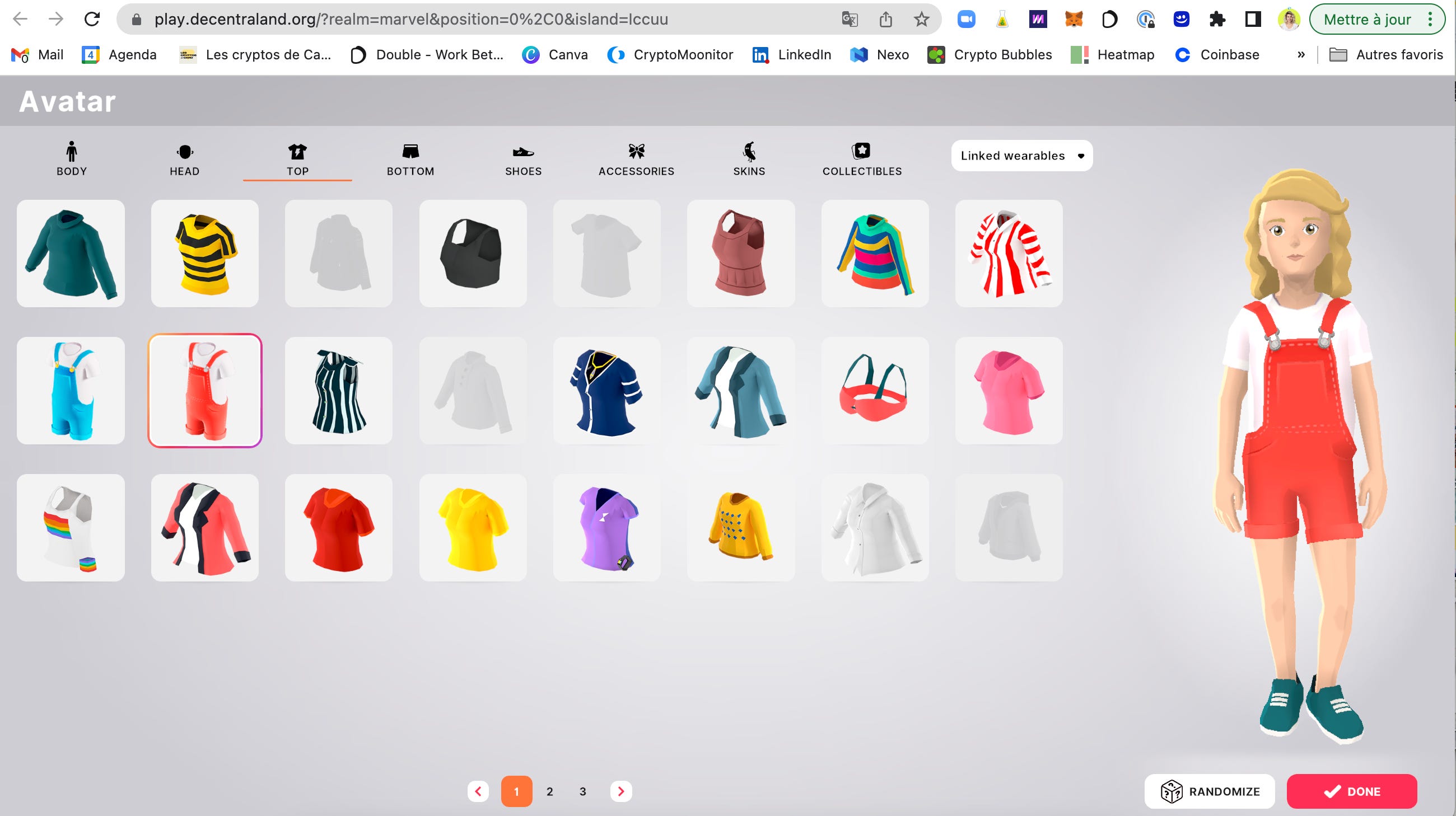Go to previous page arrow
Image resolution: width=1456 pixels, height=816 pixels.
click(x=478, y=791)
